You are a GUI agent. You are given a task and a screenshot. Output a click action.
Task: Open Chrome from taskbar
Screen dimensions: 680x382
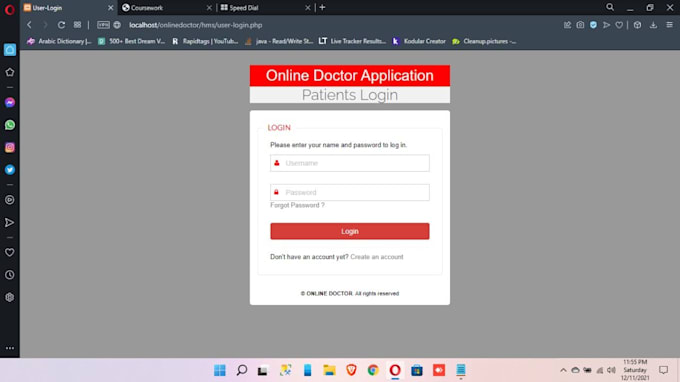pos(373,370)
